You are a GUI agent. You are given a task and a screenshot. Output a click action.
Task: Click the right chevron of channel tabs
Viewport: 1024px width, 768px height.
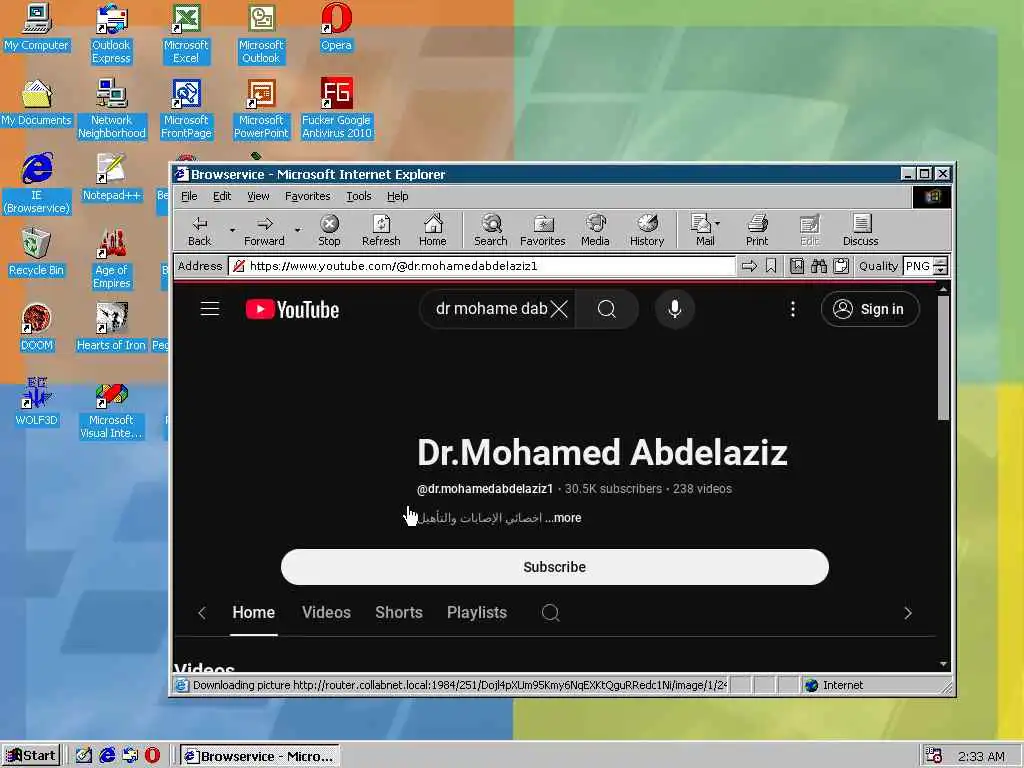(907, 613)
